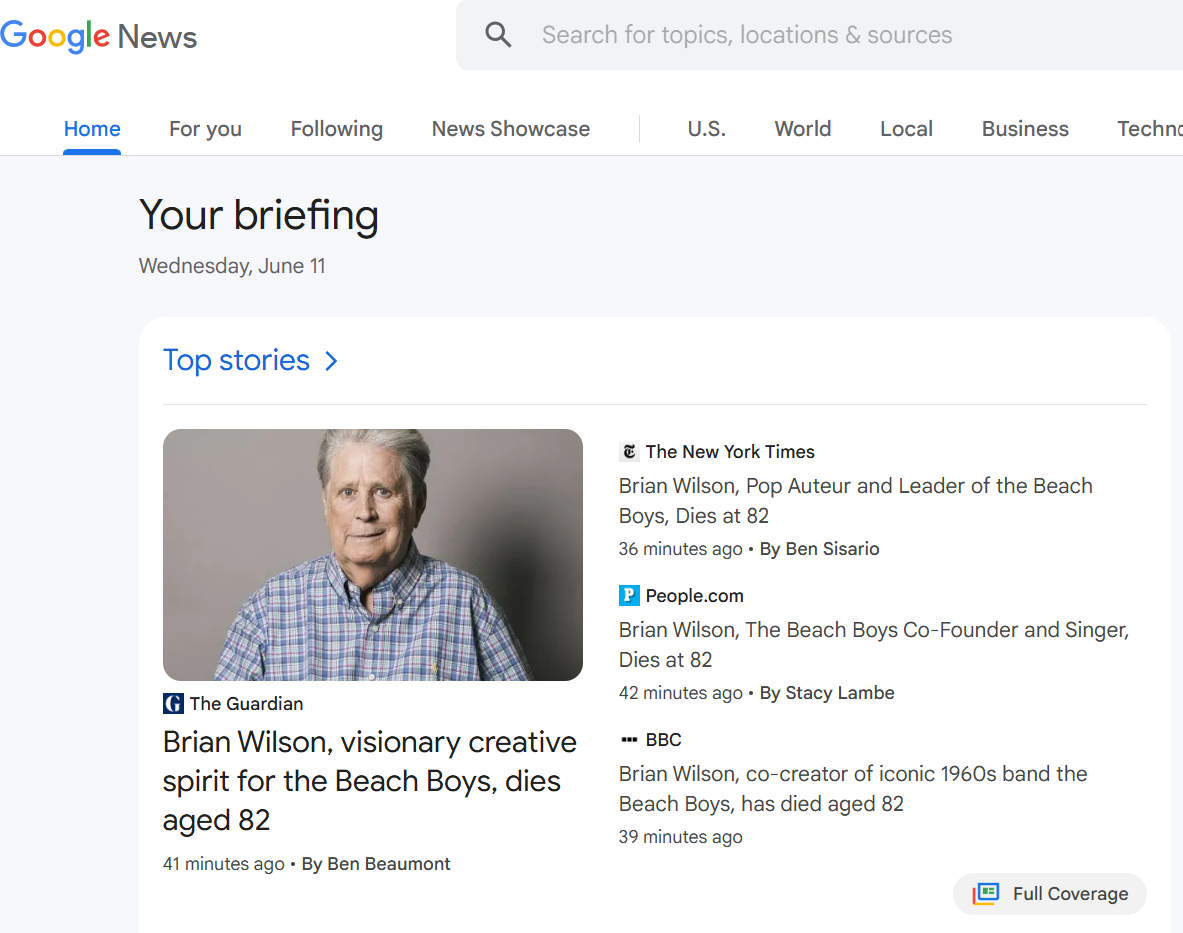Click The Guardian logo icon
The width and height of the screenshot is (1183, 933).
(173, 704)
